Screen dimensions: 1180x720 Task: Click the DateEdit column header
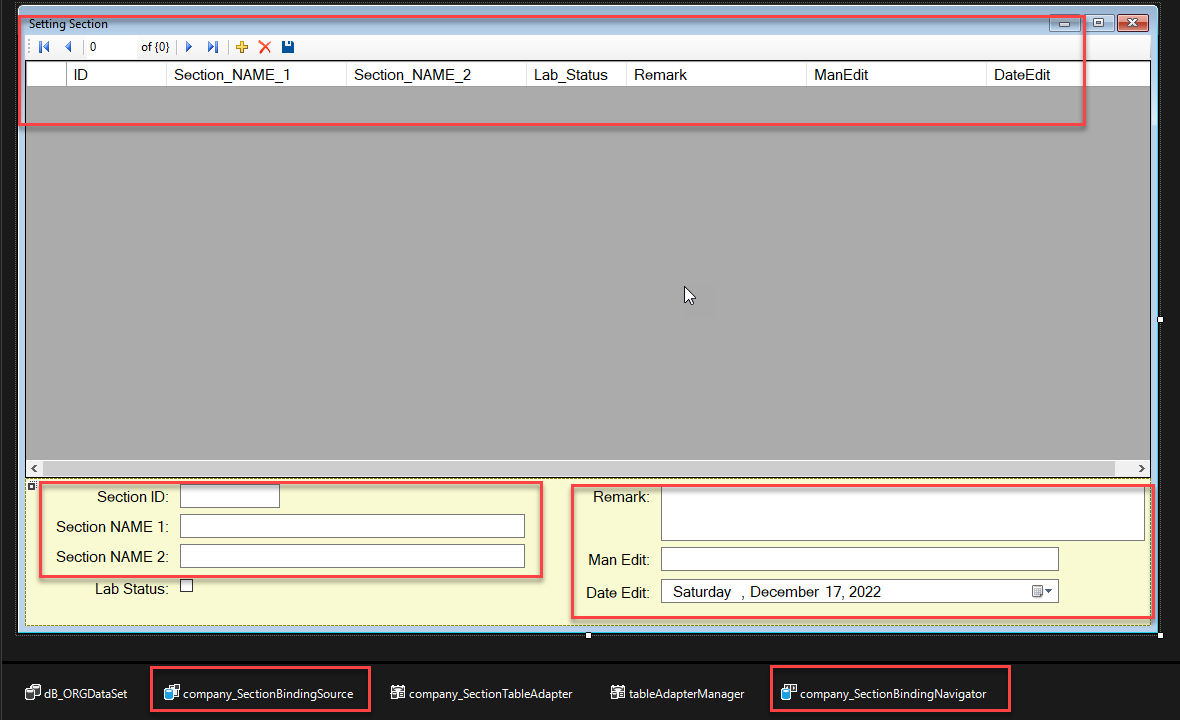coord(1068,74)
